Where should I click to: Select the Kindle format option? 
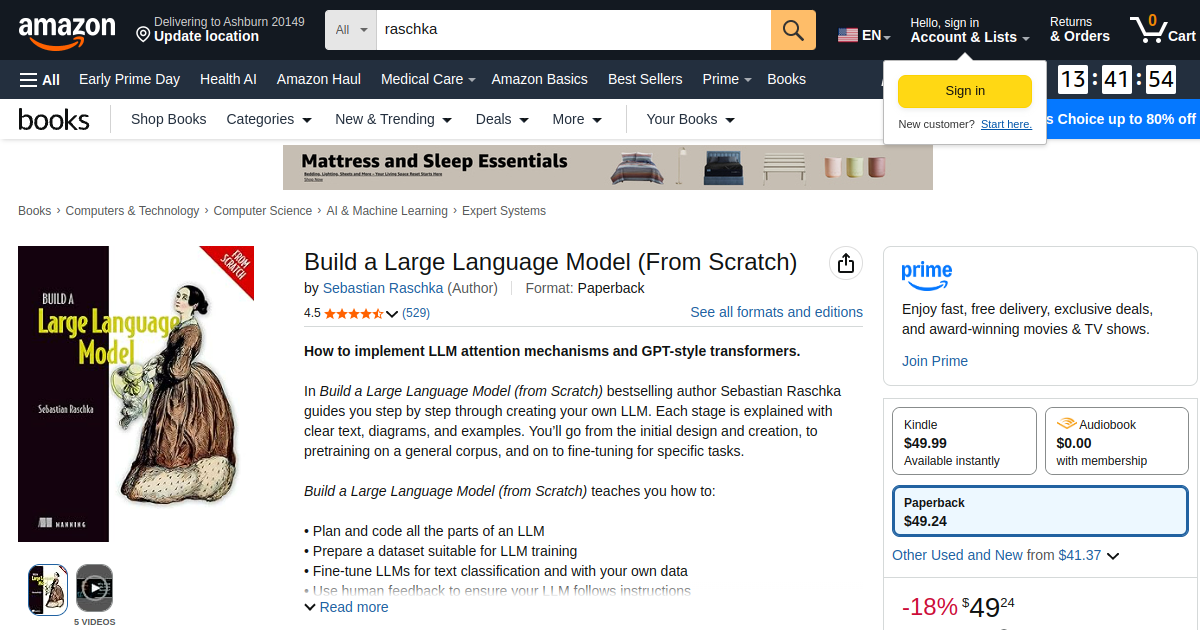click(964, 441)
